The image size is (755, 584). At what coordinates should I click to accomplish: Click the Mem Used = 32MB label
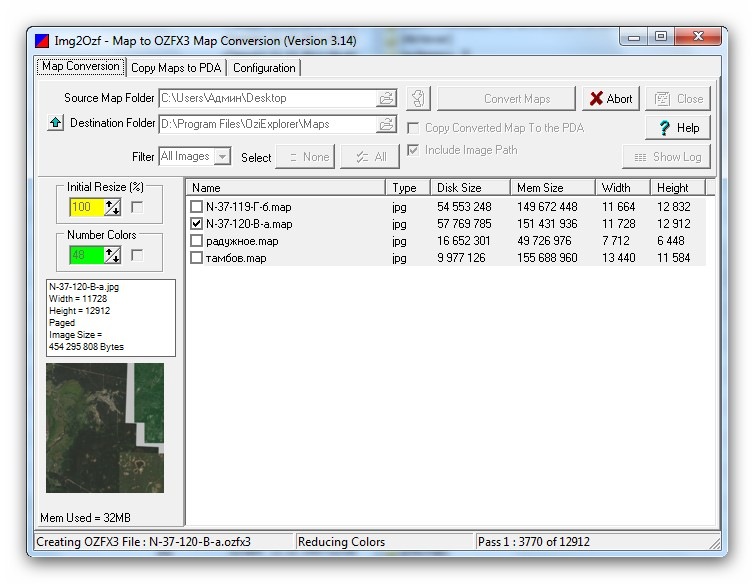(x=85, y=518)
